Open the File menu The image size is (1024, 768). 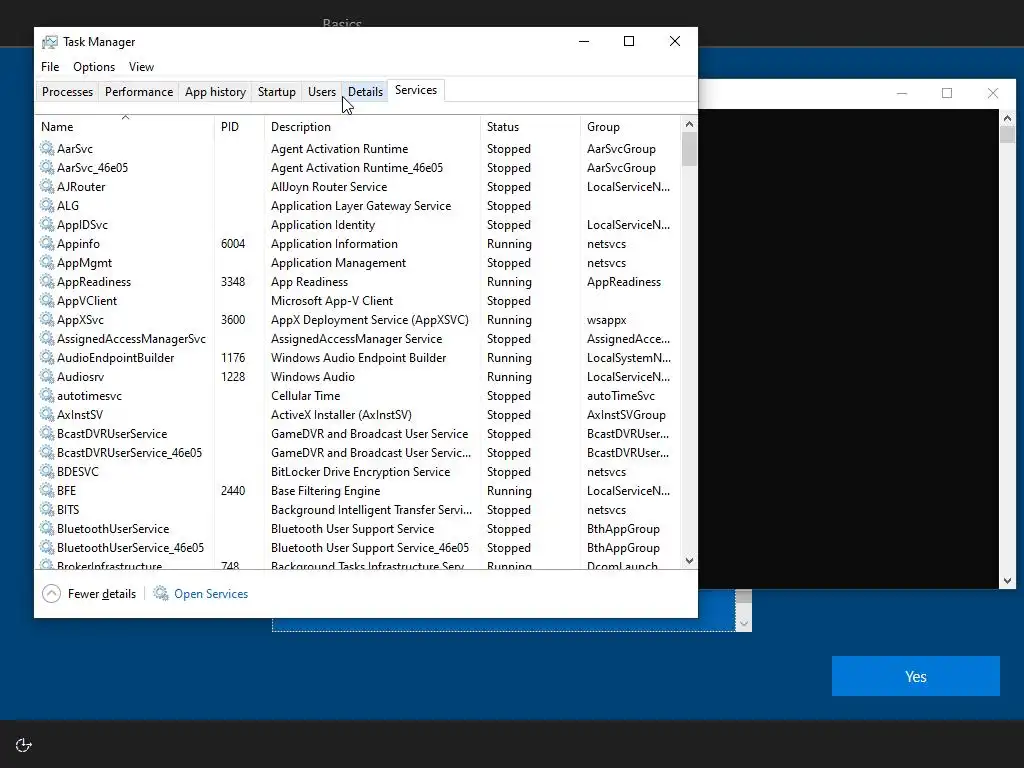point(50,67)
